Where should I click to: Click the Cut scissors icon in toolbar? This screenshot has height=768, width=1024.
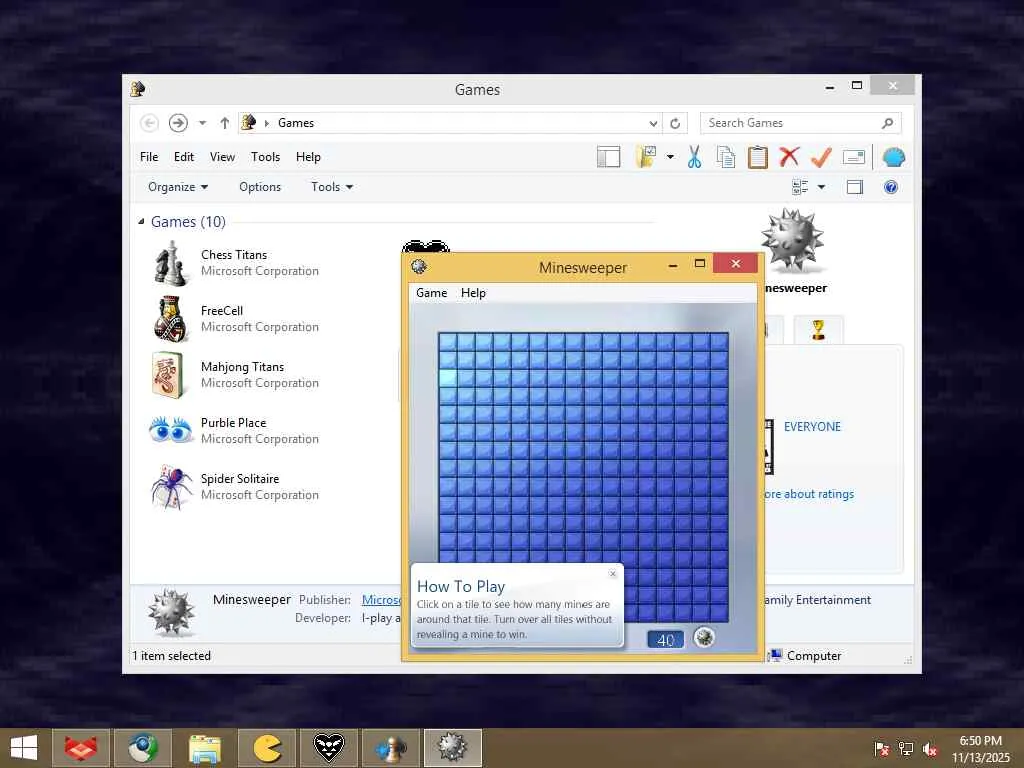coord(694,157)
